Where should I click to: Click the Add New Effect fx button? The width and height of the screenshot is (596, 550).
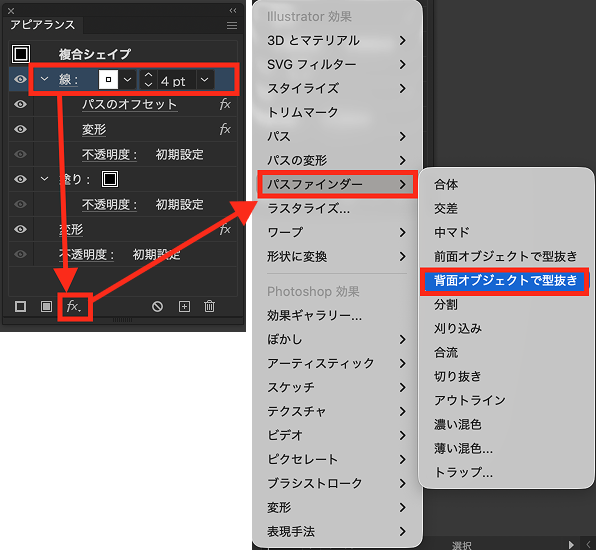74,306
